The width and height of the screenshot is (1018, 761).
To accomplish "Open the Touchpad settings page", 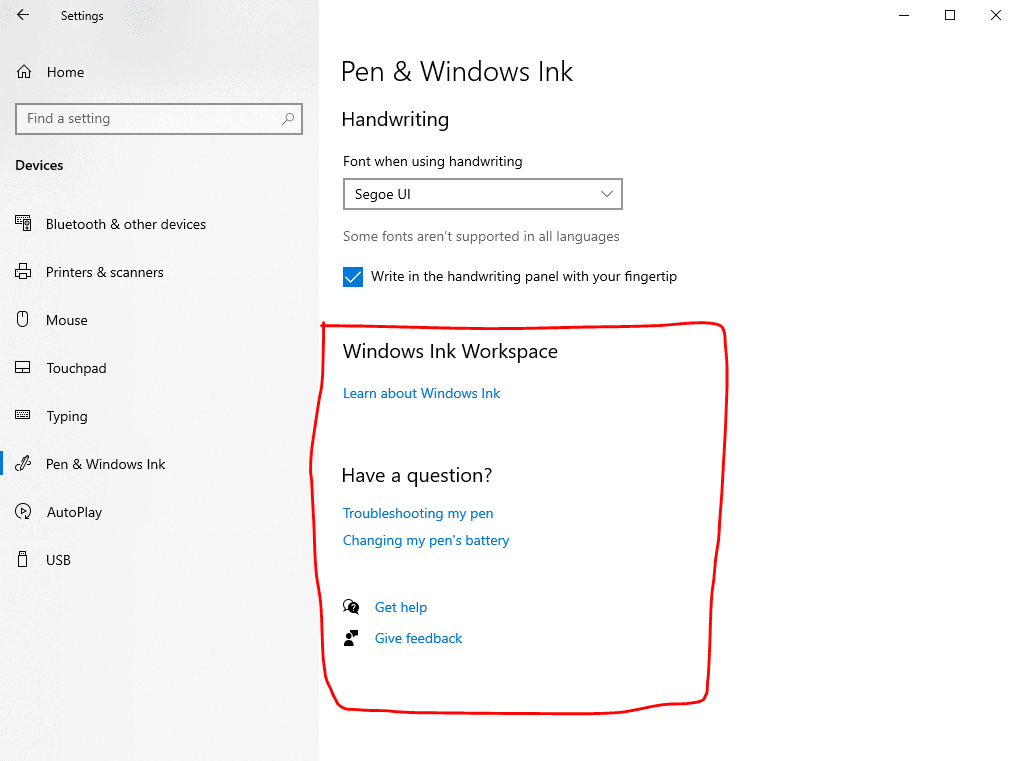I will pos(77,368).
